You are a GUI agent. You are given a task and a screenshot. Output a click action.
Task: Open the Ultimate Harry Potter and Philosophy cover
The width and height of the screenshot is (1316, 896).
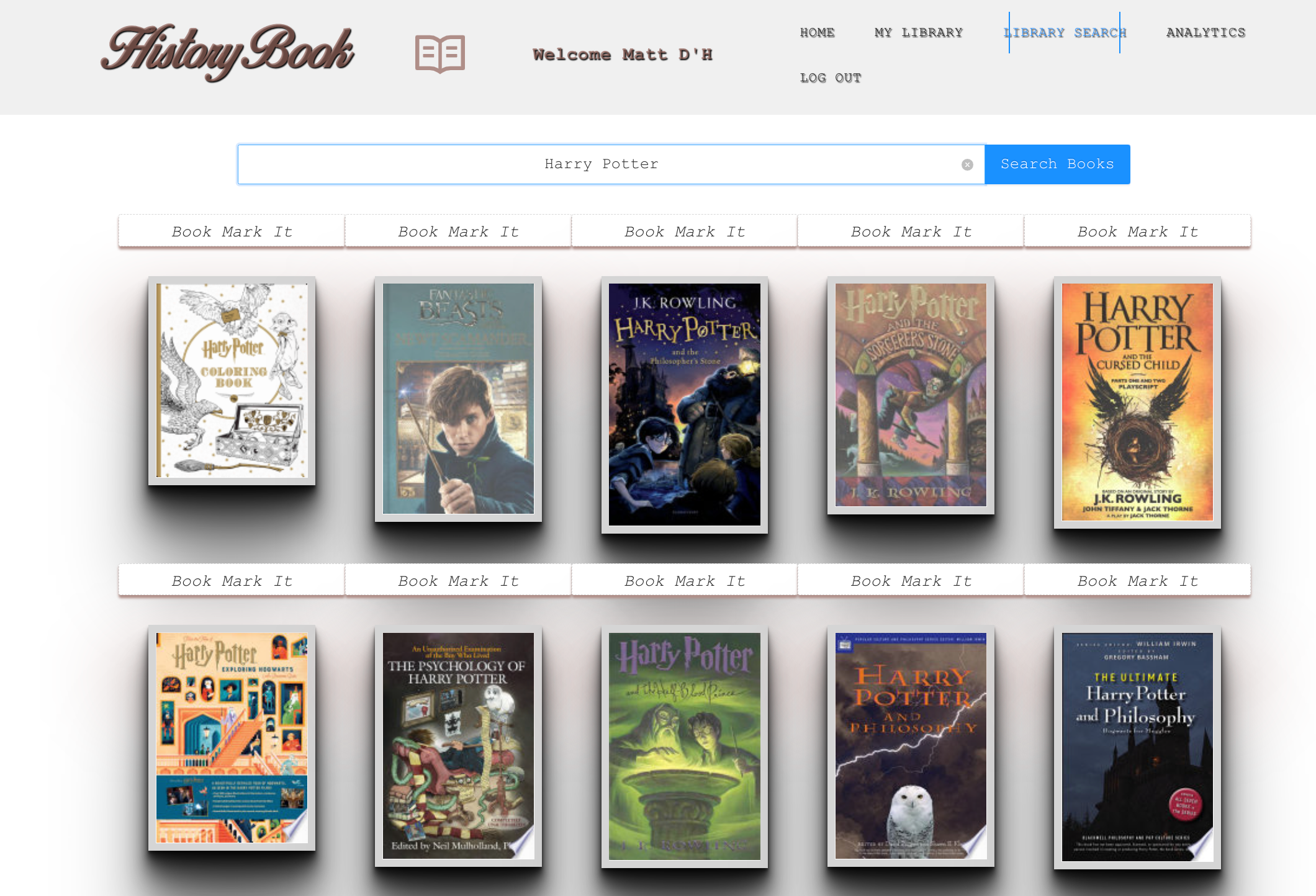tap(1137, 746)
